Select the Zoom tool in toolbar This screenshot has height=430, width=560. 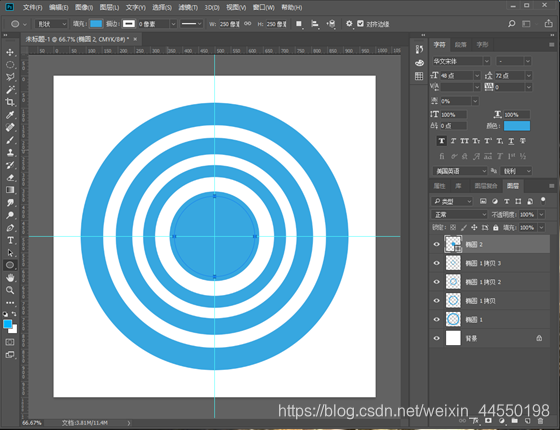[x=10, y=290]
